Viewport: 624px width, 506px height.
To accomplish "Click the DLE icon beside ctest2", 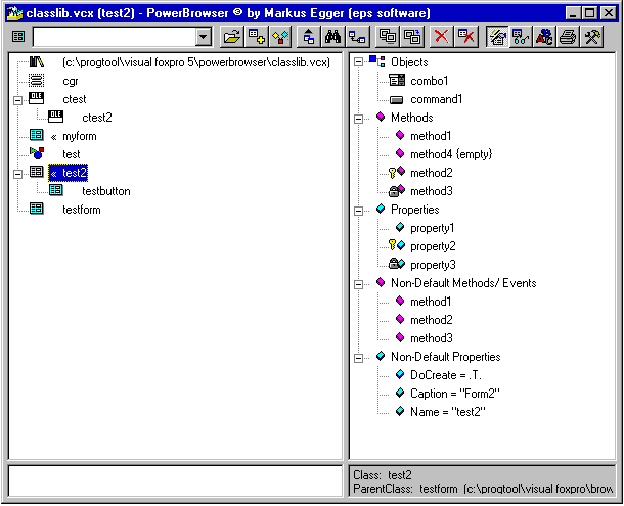I will pyautogui.click(x=55, y=117).
